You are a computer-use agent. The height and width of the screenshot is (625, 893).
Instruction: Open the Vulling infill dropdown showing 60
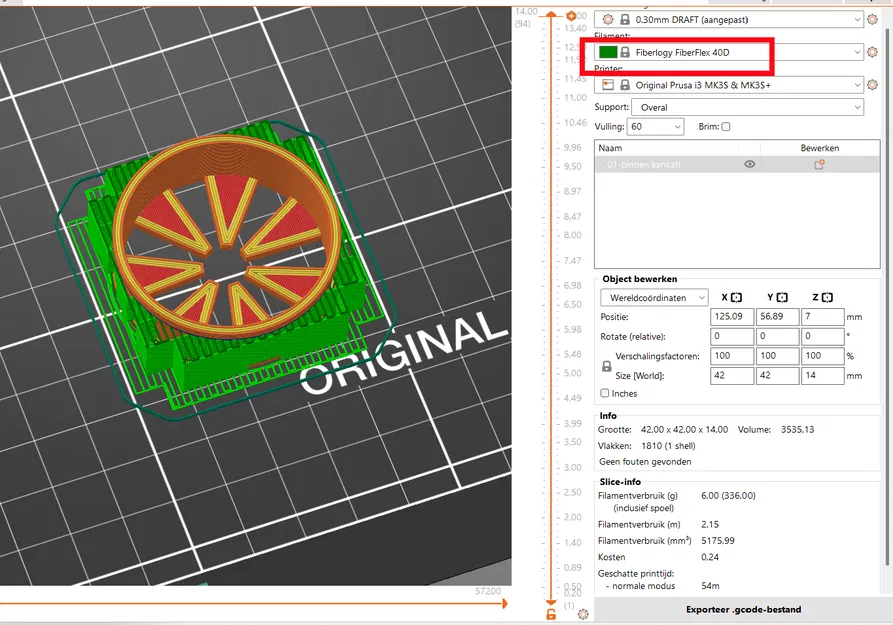[x=656, y=126]
